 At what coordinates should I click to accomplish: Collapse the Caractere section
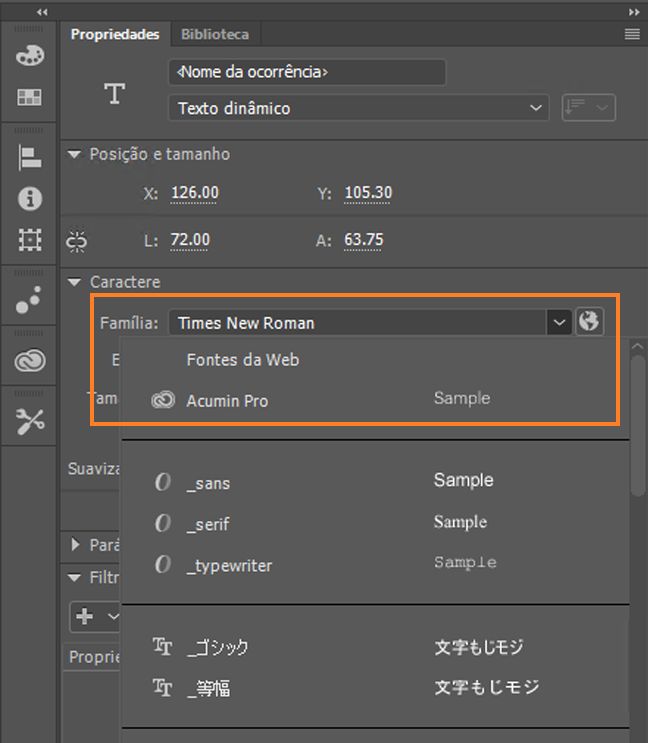[74, 282]
